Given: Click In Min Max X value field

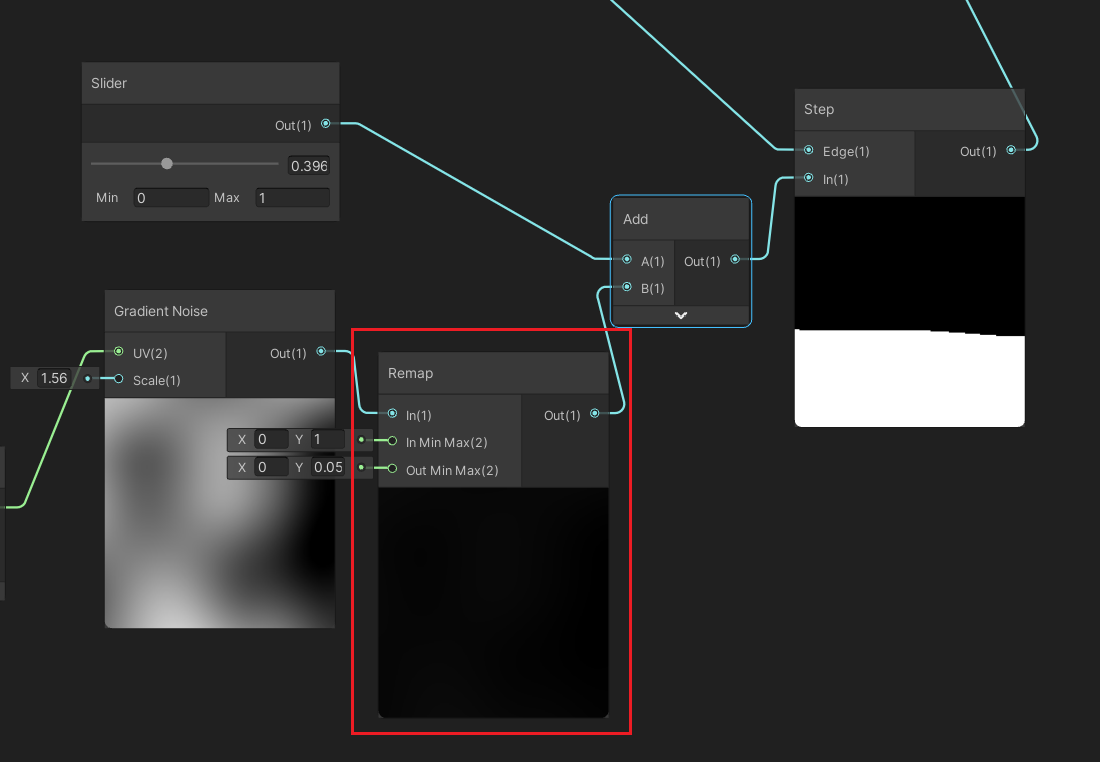Looking at the screenshot, I should [x=271, y=439].
